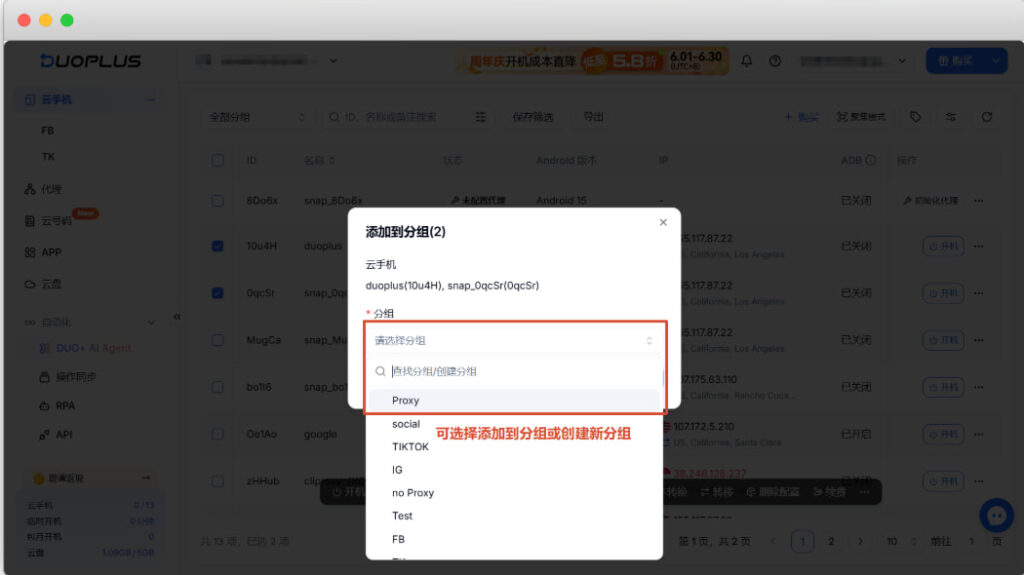Open the 10 per page dropdown

(901, 542)
